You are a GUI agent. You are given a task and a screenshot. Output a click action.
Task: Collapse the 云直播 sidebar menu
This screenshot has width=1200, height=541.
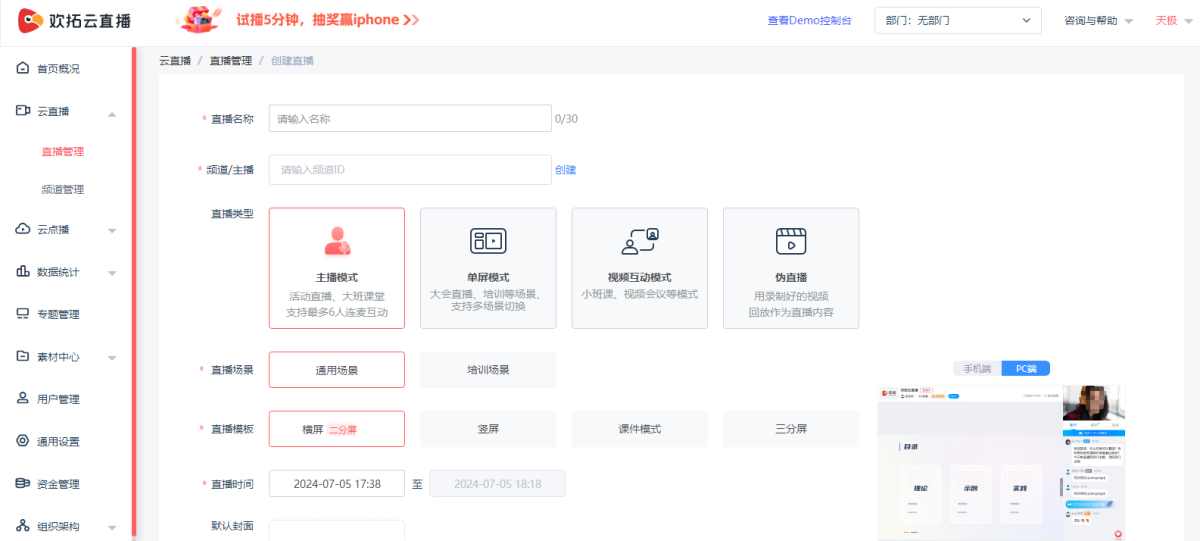click(112, 112)
